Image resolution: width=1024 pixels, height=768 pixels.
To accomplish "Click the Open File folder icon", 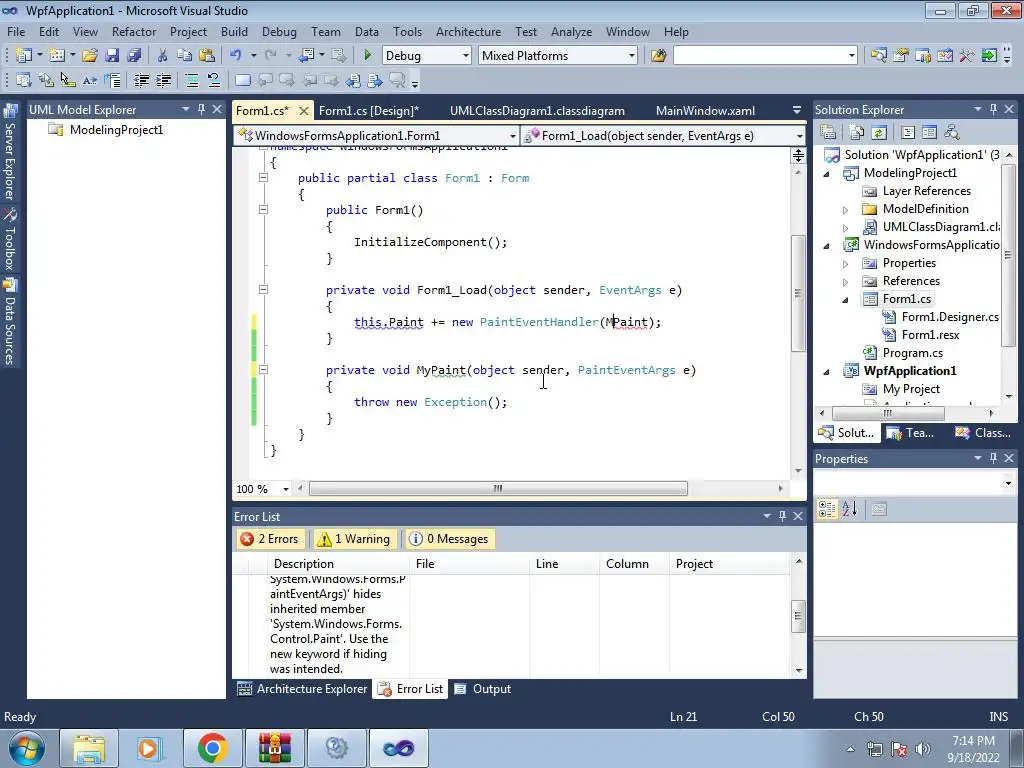I will tap(89, 56).
